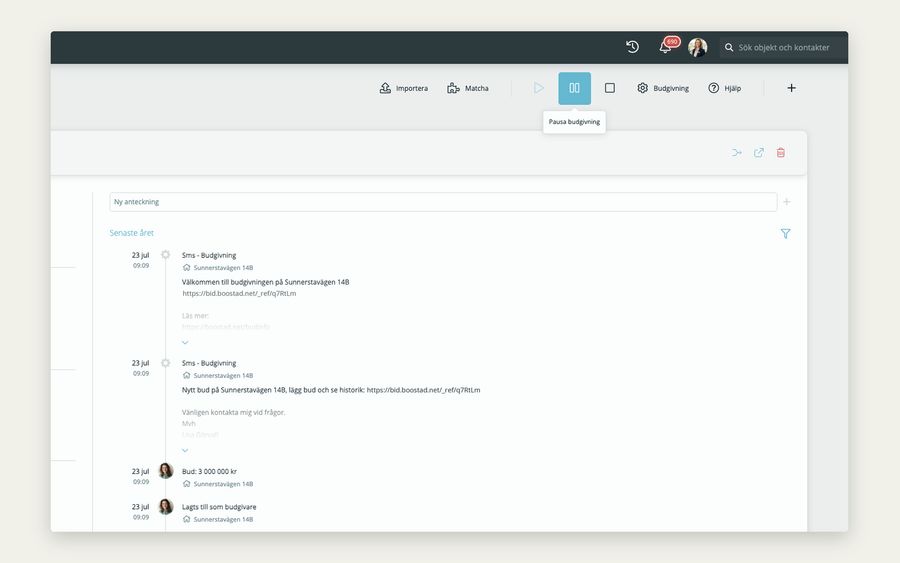Click gear icon of first Sms entry
Screen dimensions: 900x563
[x=165, y=255]
